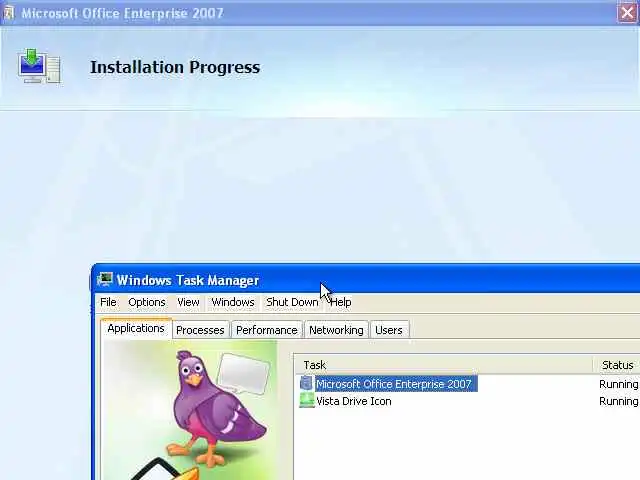
Task: Click the Vista Drive Icon task icon
Action: 307,401
